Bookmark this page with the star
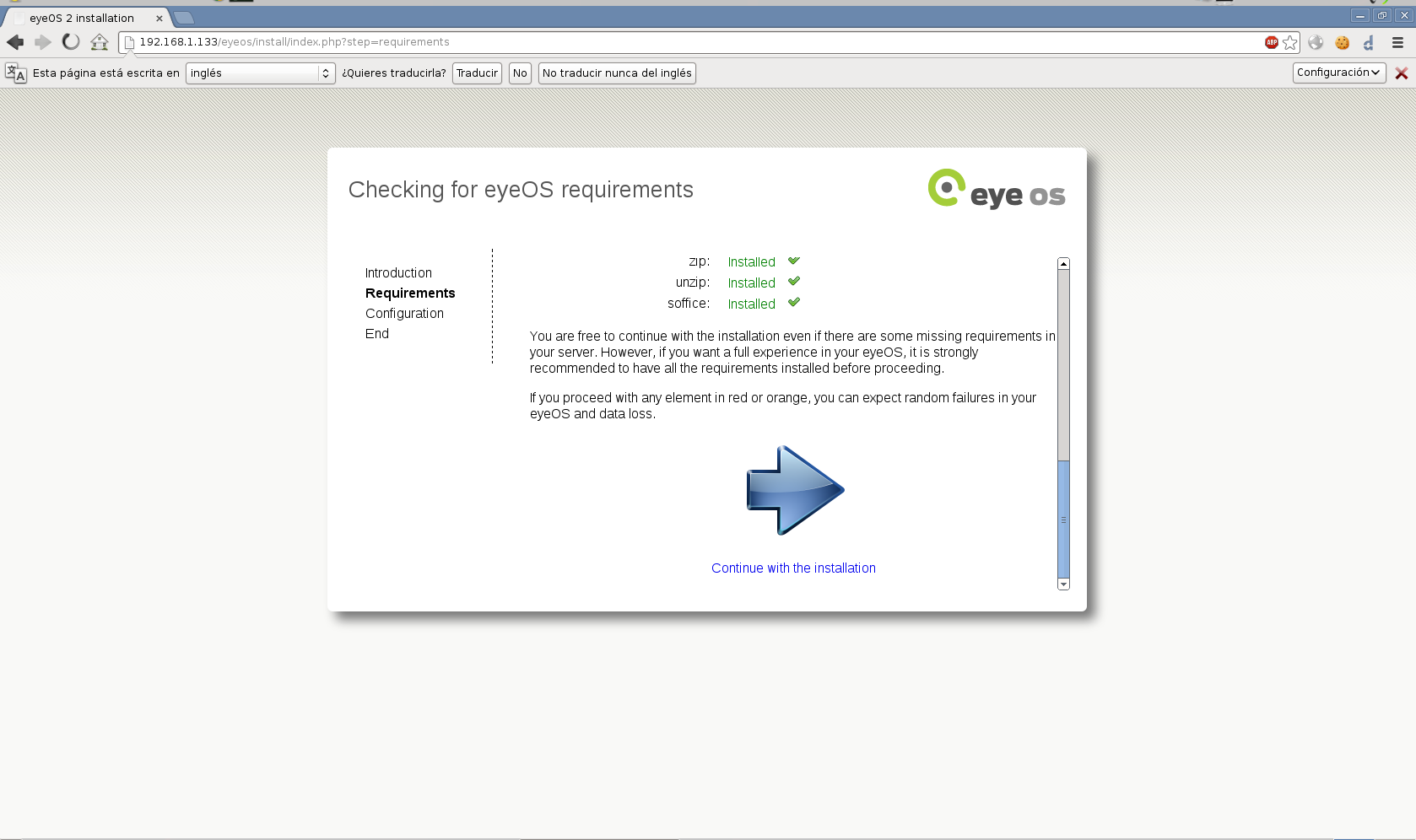Screen dimensions: 1416x840 [x=1290, y=42]
